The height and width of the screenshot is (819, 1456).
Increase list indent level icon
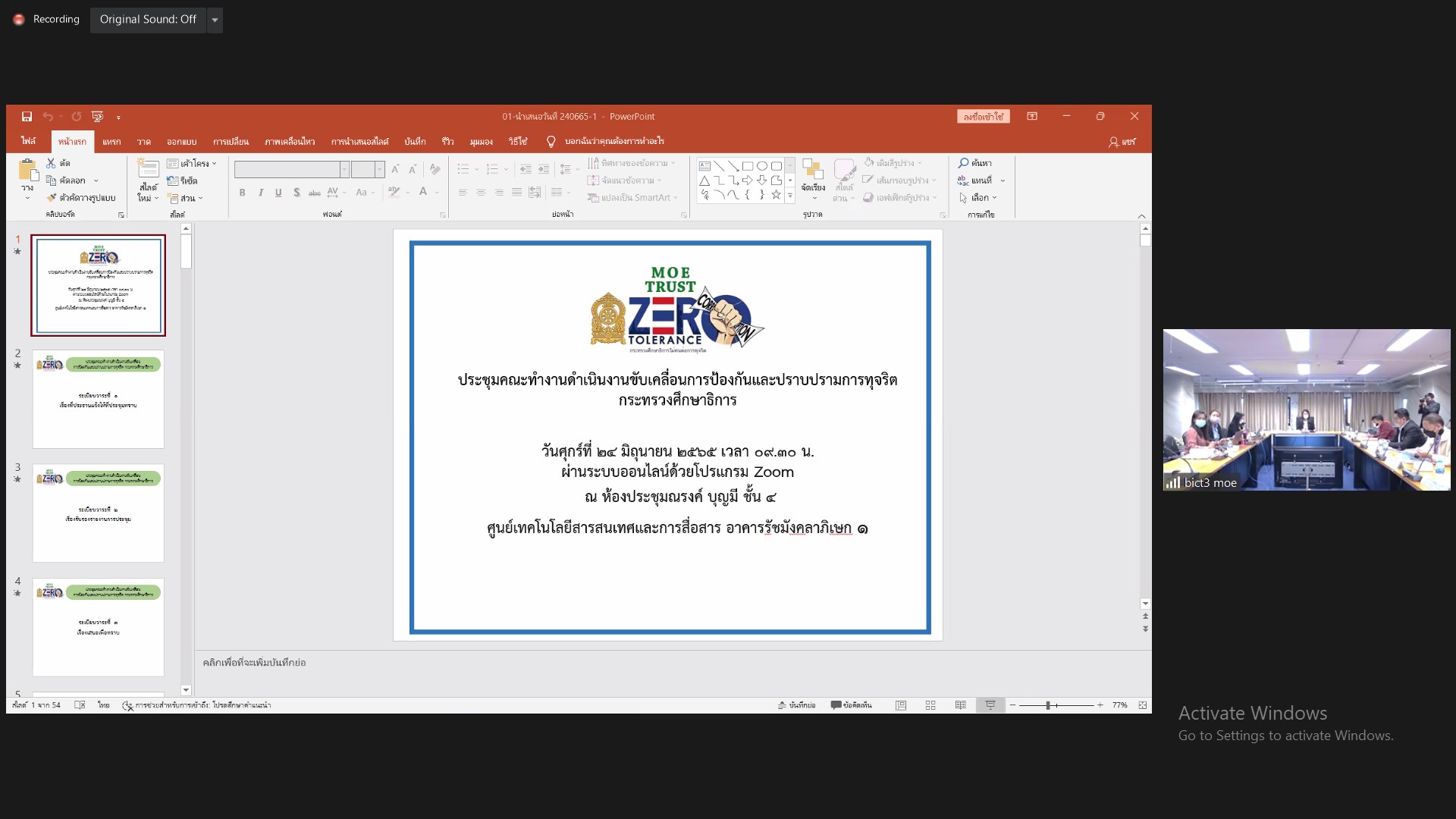544,169
